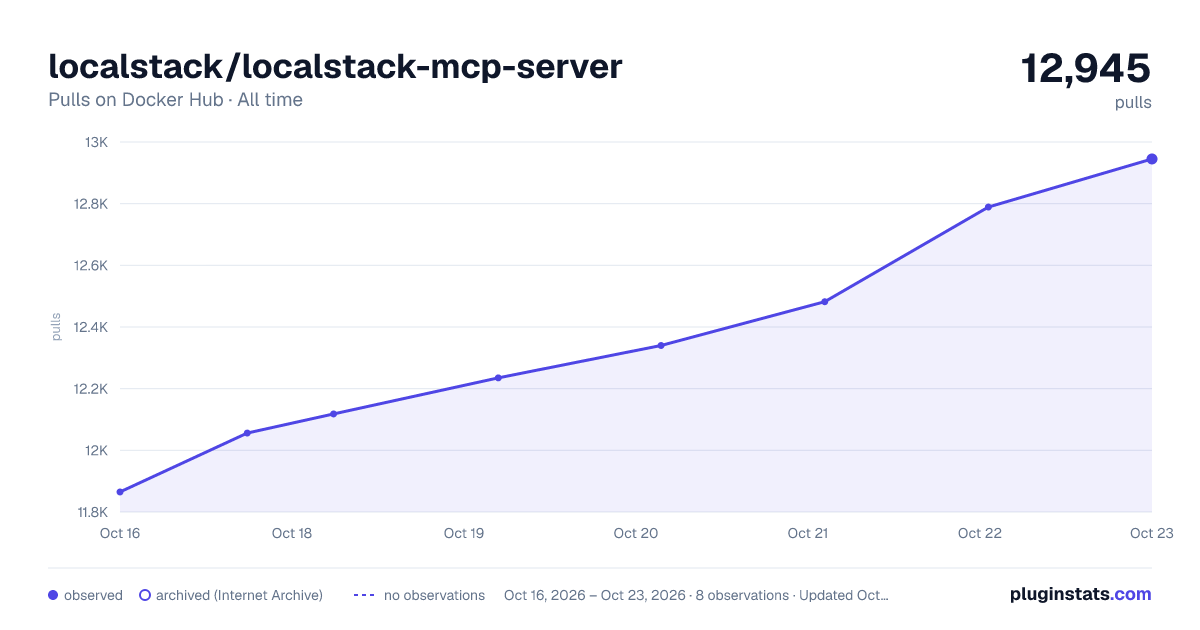The image size is (1200, 630).
Task: Click the hollow 'archived' legend circle
Action: [145, 595]
